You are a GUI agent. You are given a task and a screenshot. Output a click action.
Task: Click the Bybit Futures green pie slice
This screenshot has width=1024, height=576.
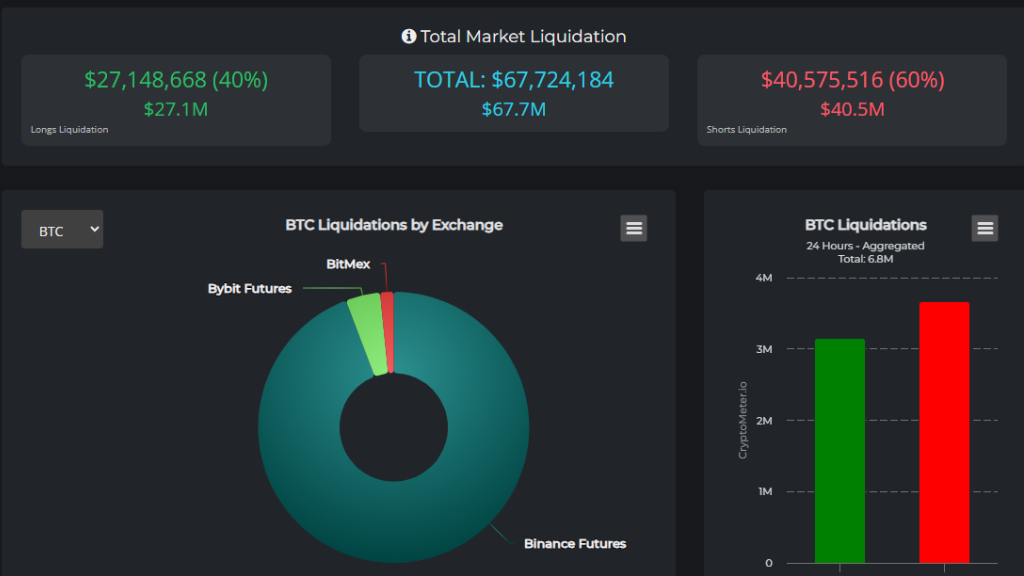(x=370, y=334)
